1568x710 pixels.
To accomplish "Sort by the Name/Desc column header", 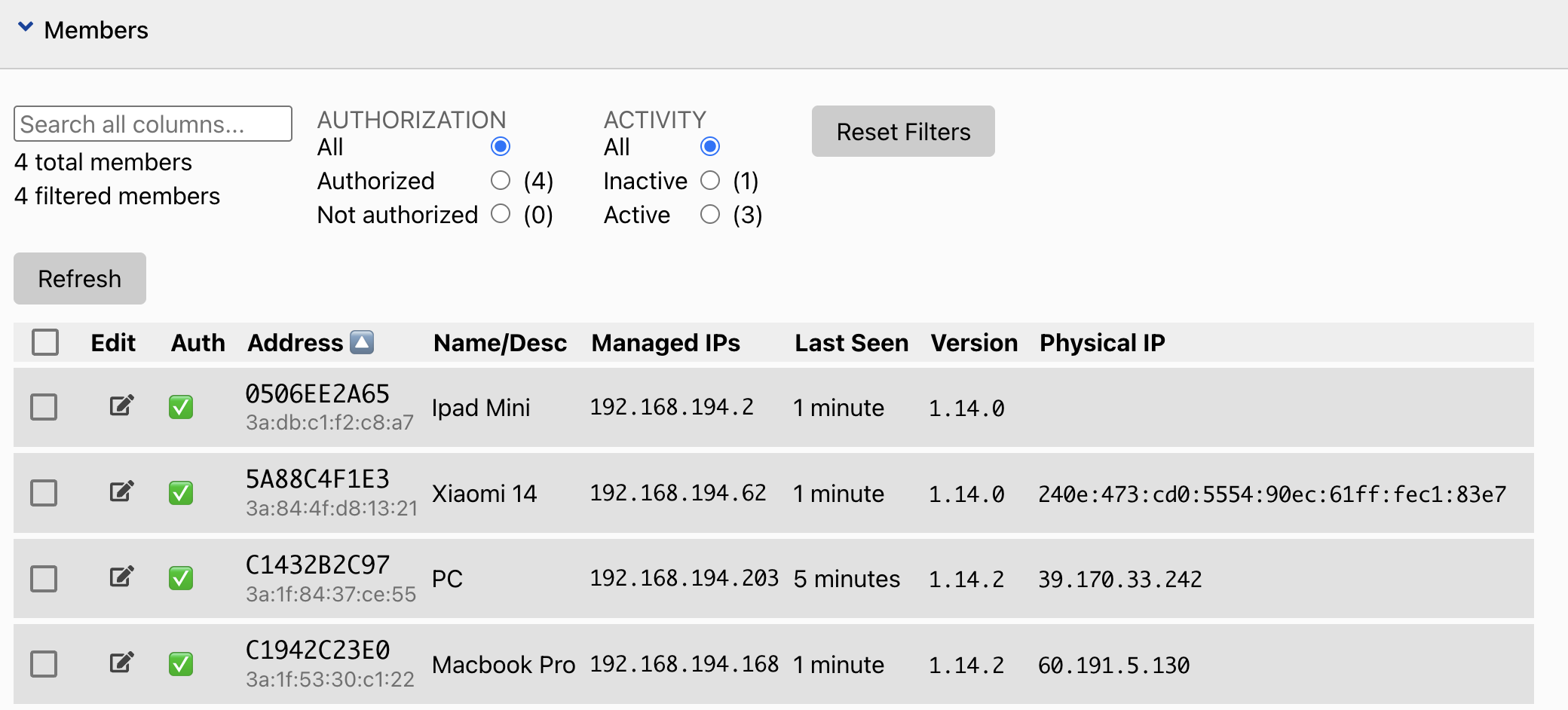I will click(500, 343).
